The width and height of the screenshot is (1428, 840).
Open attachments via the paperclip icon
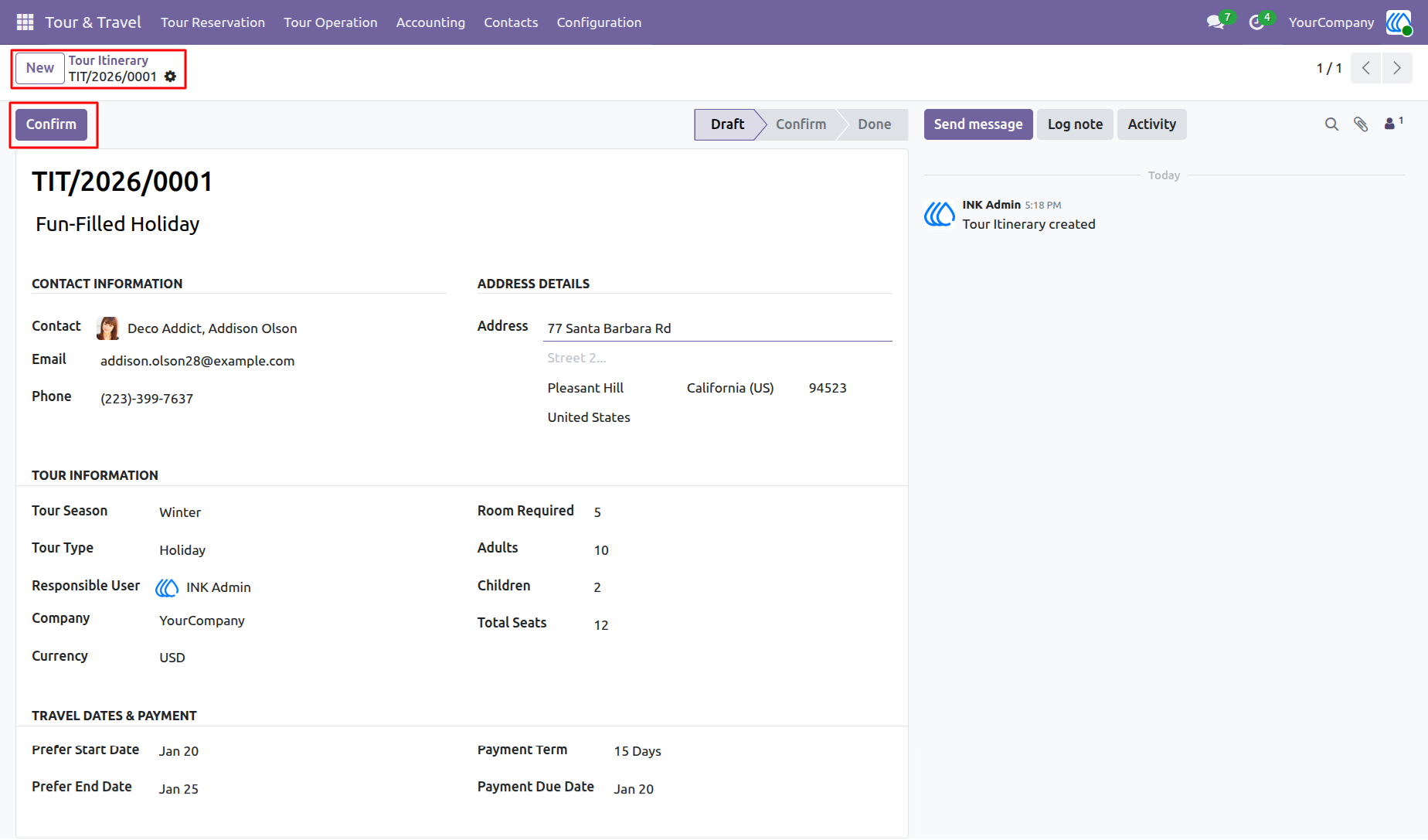click(1361, 124)
